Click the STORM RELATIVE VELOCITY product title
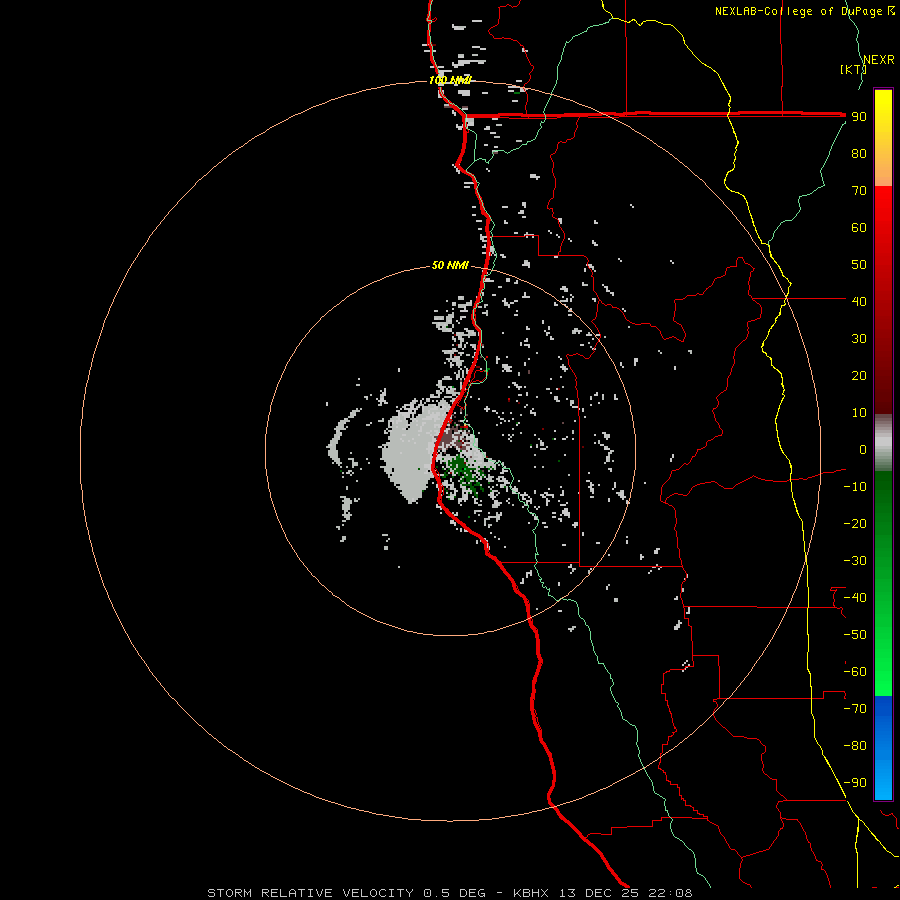The image size is (900, 900). [310, 893]
